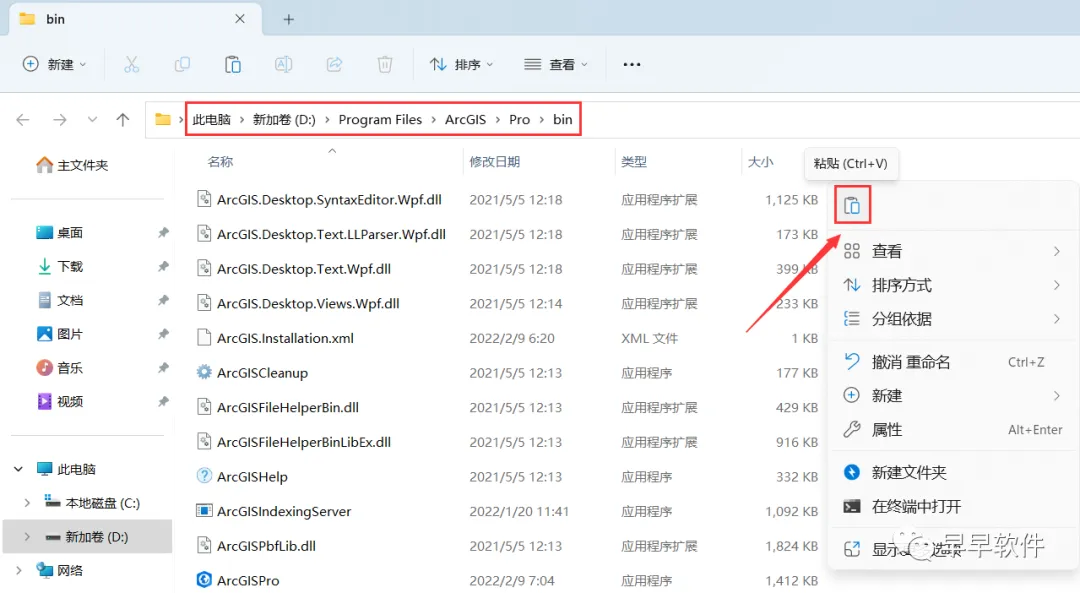Click the Delete trash icon in toolbar
Screen dimensions: 1080x593
[x=385, y=64]
